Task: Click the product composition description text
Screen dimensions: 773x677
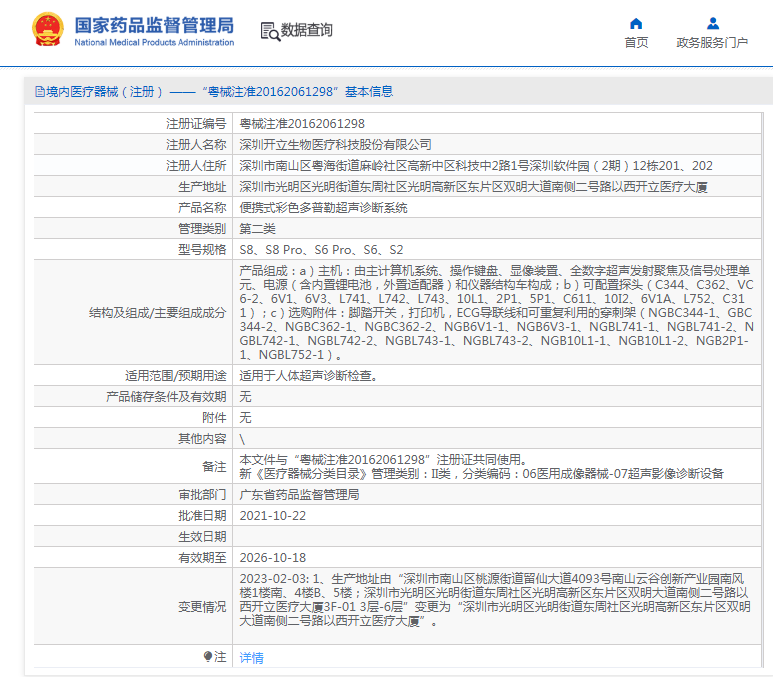Action: pos(496,313)
